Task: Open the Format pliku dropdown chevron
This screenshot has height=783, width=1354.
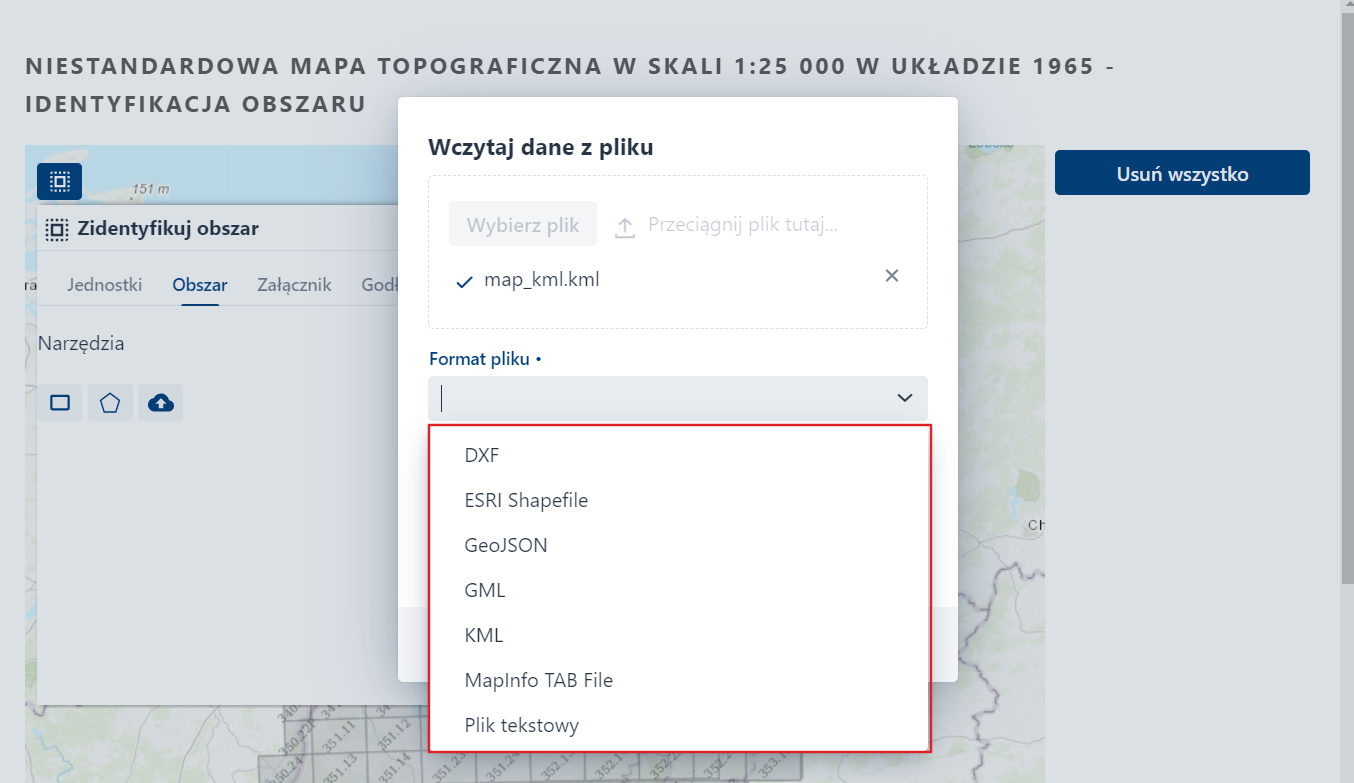Action: point(904,397)
